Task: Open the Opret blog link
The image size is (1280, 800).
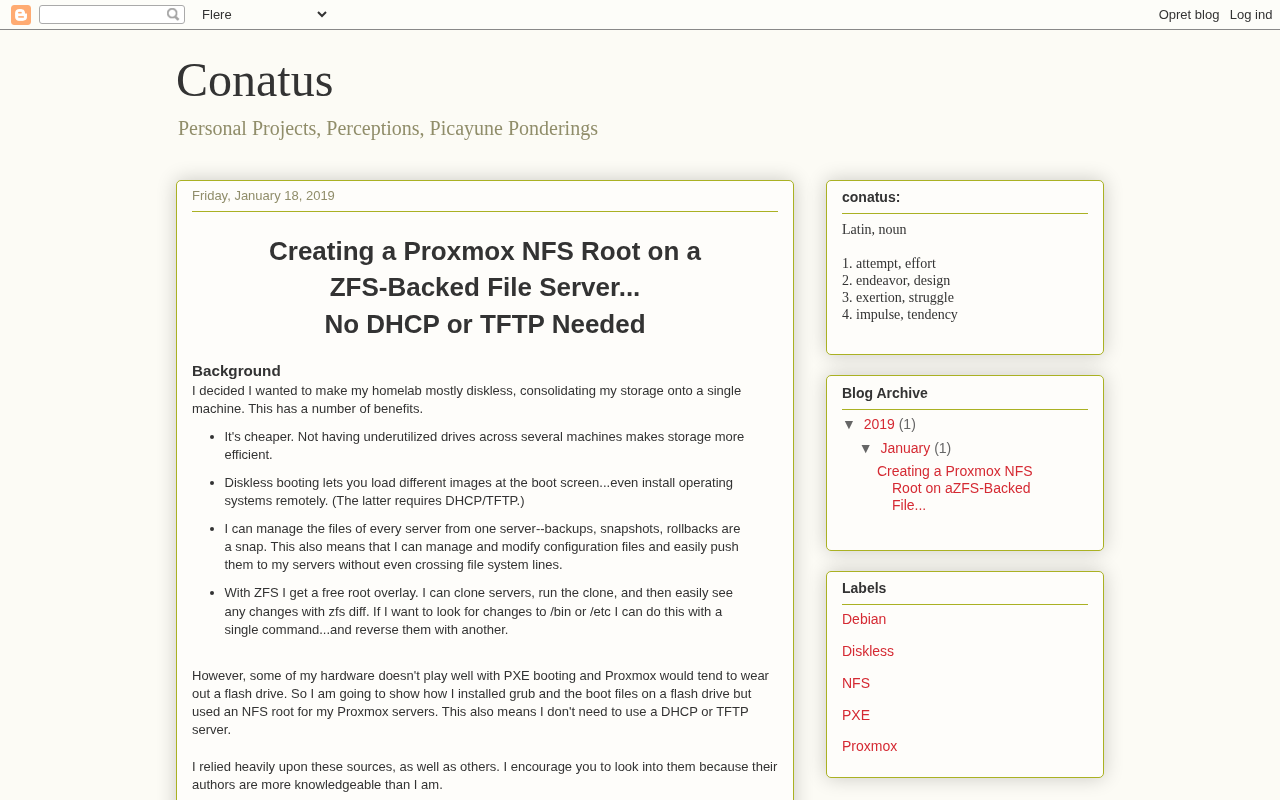Action: tap(1189, 15)
